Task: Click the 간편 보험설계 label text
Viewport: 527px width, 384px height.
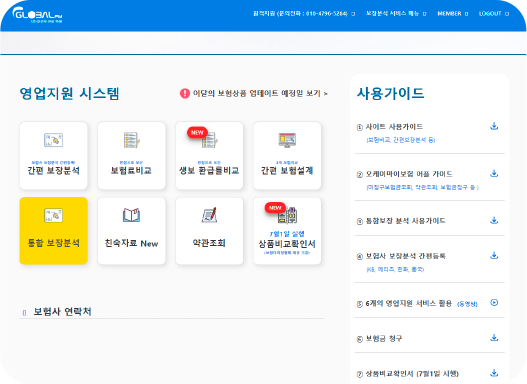Action: point(287,170)
